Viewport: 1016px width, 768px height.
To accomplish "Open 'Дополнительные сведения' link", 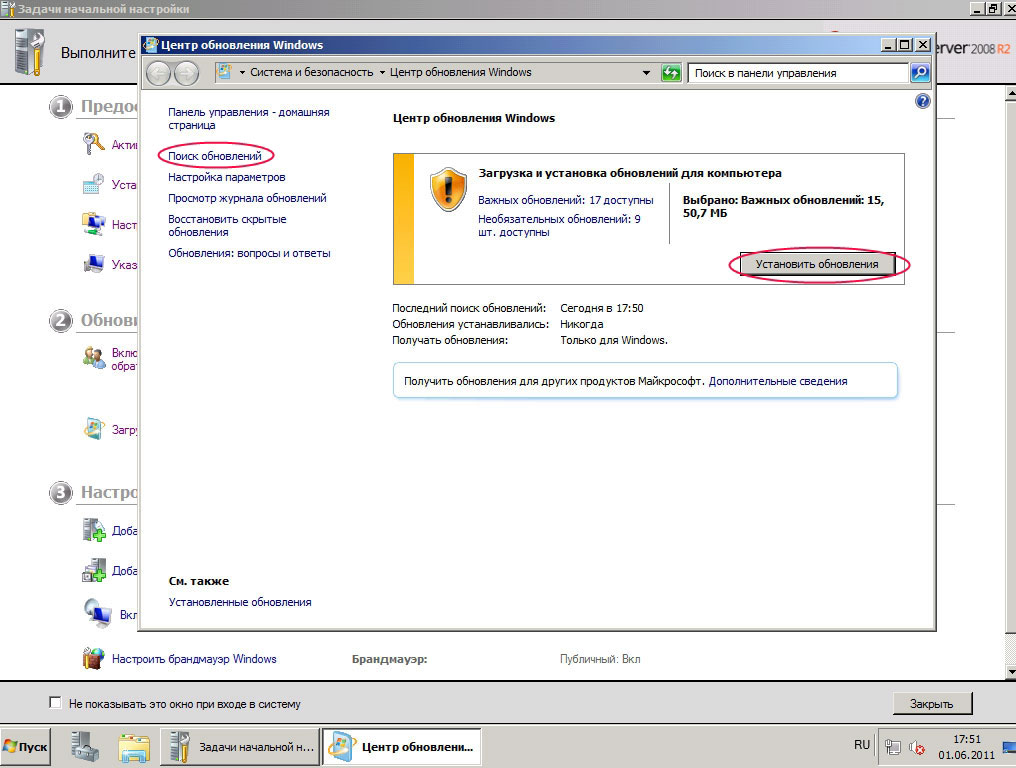I will tap(778, 381).
